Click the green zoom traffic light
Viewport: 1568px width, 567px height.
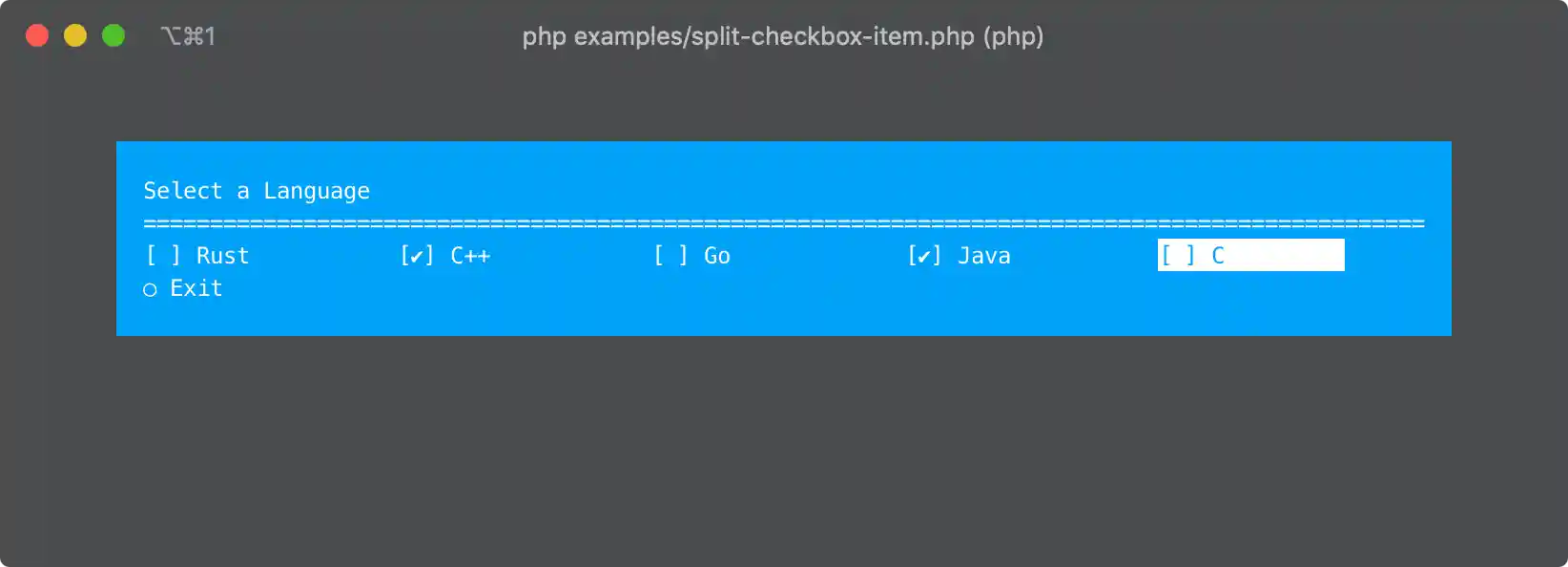(113, 34)
